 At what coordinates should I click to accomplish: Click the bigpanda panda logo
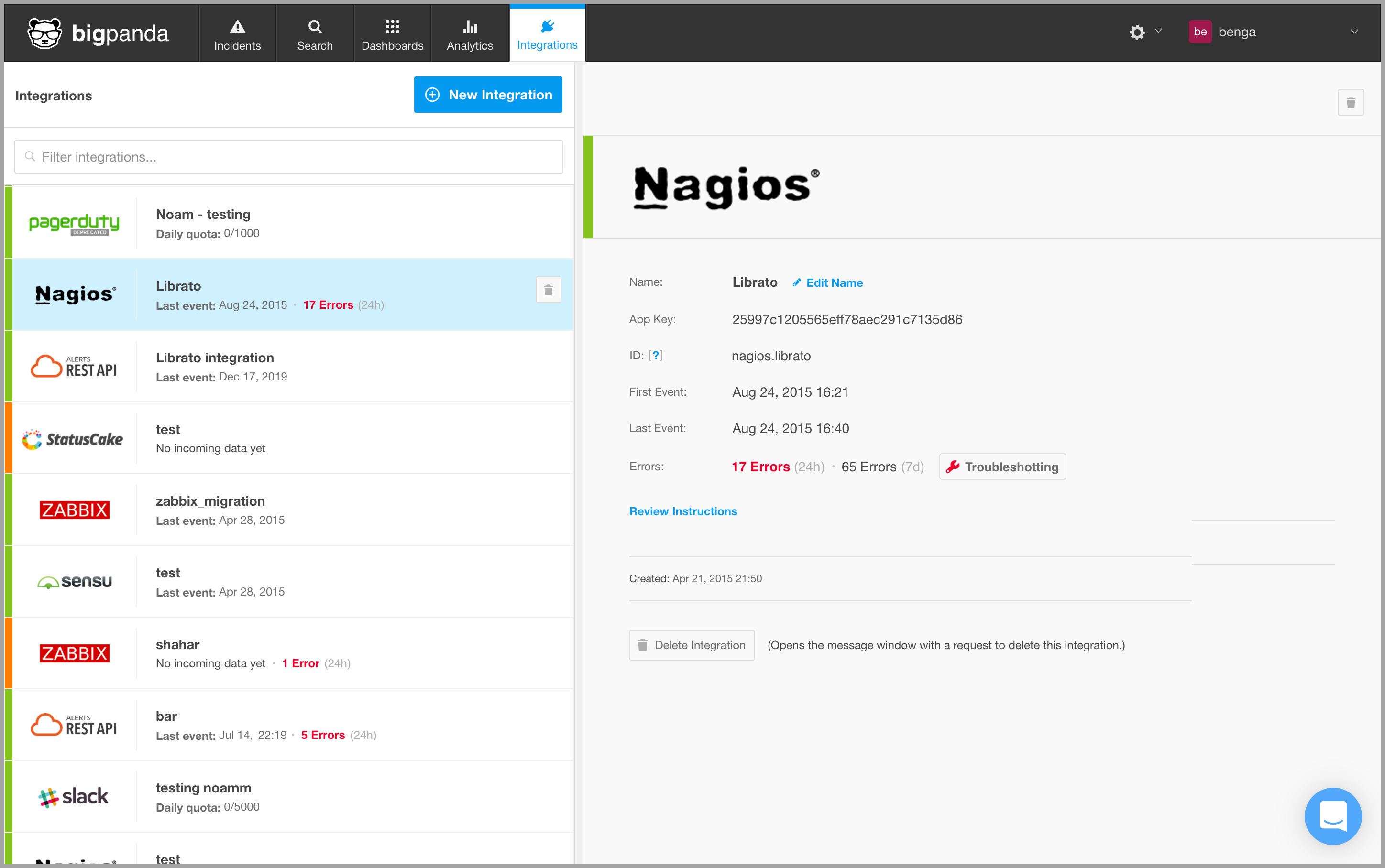click(x=45, y=33)
